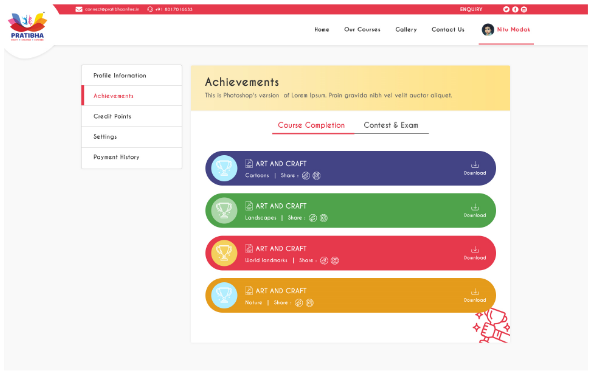Download the Cartoons course certificate
This screenshot has height=392, width=592.
click(475, 168)
